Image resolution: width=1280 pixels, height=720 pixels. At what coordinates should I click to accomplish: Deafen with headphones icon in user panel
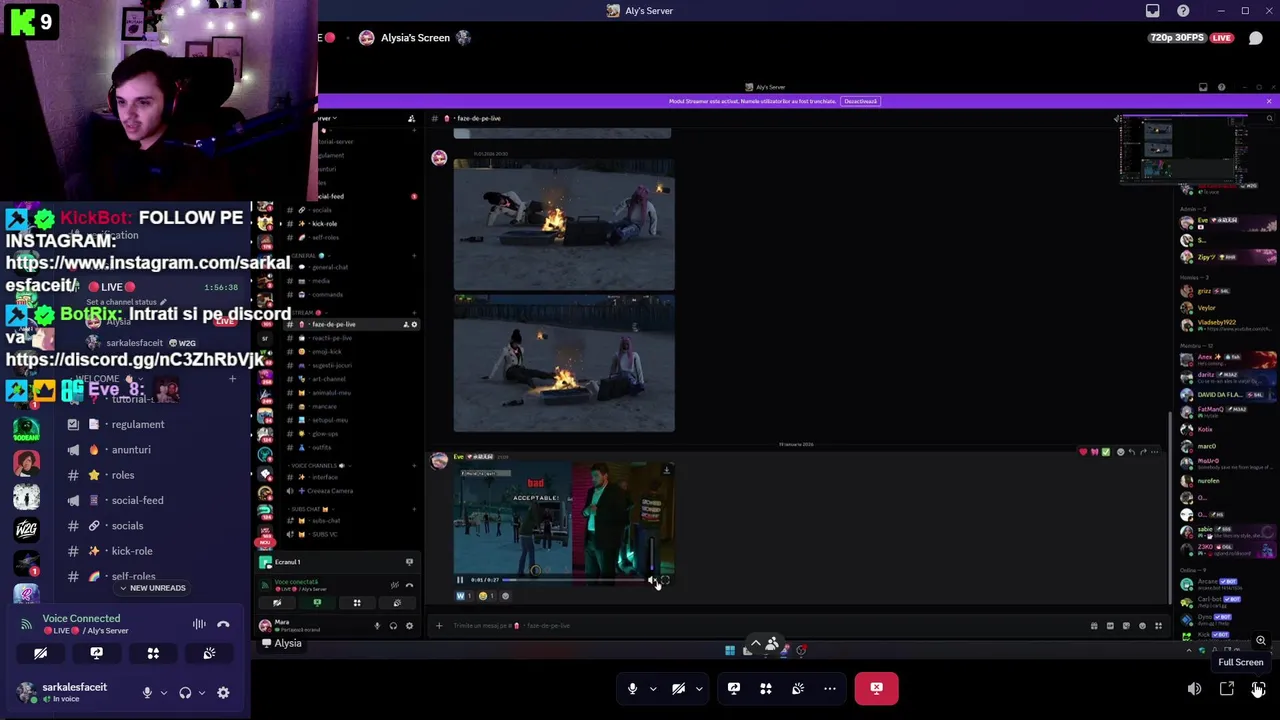click(x=185, y=693)
